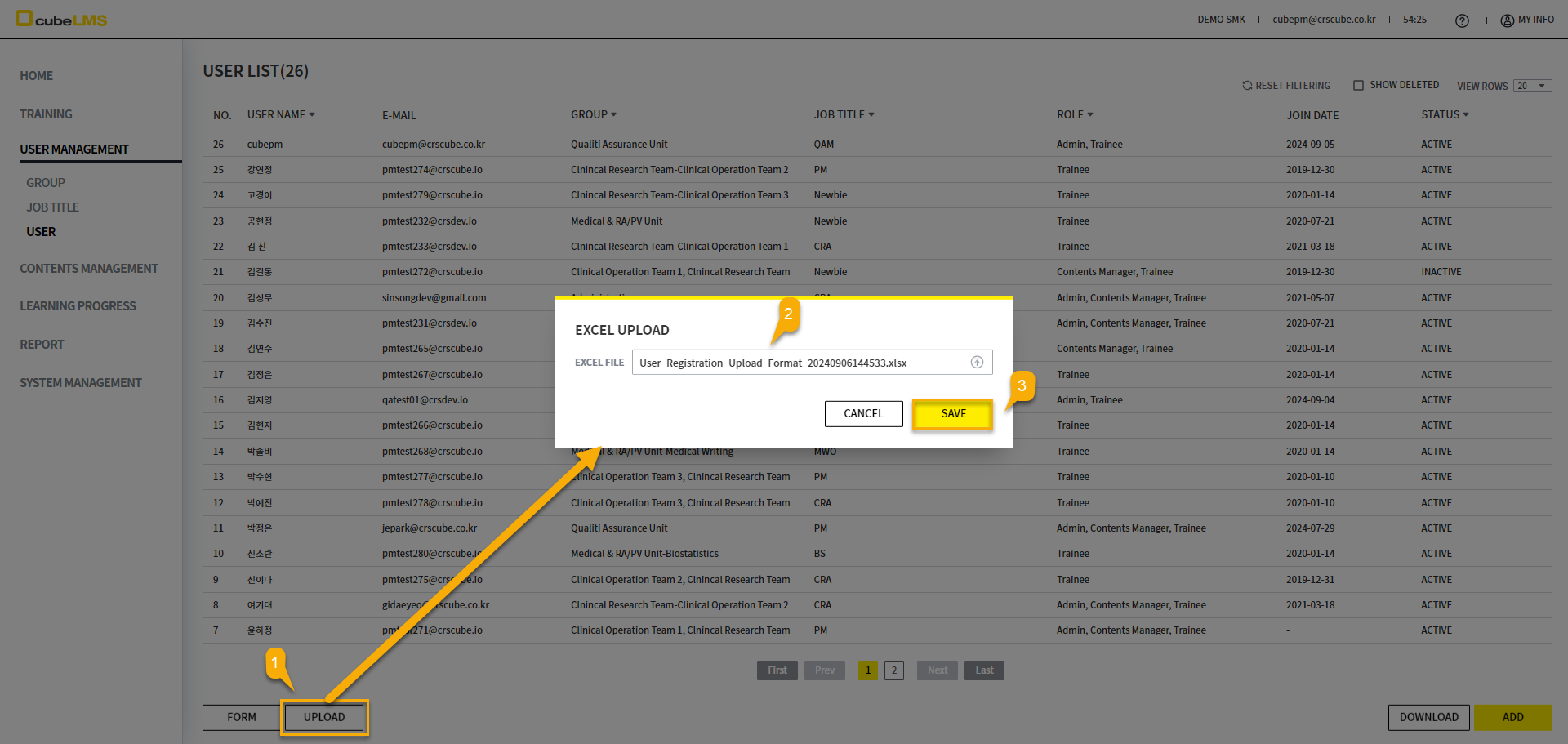Click the MY INFO profile icon
Viewport: 1568px width, 744px height.
[x=1507, y=20]
